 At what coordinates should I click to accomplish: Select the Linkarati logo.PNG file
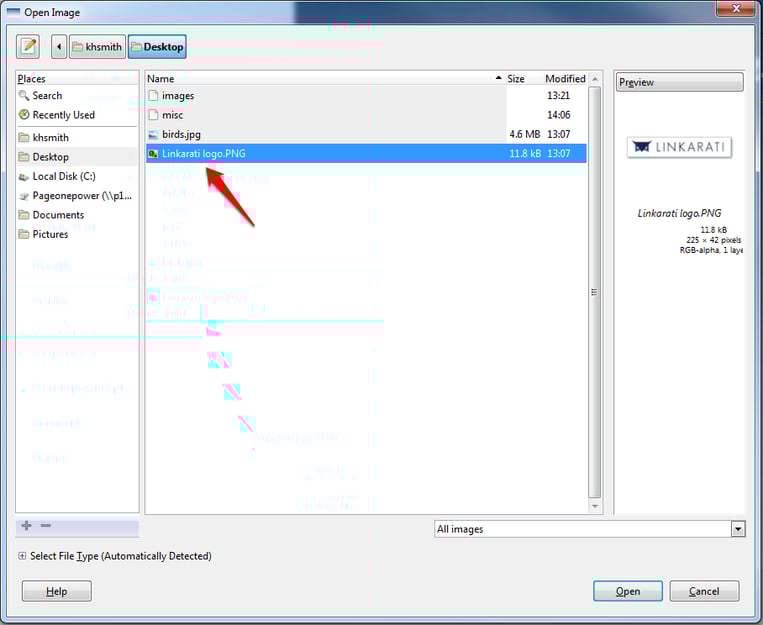point(366,153)
